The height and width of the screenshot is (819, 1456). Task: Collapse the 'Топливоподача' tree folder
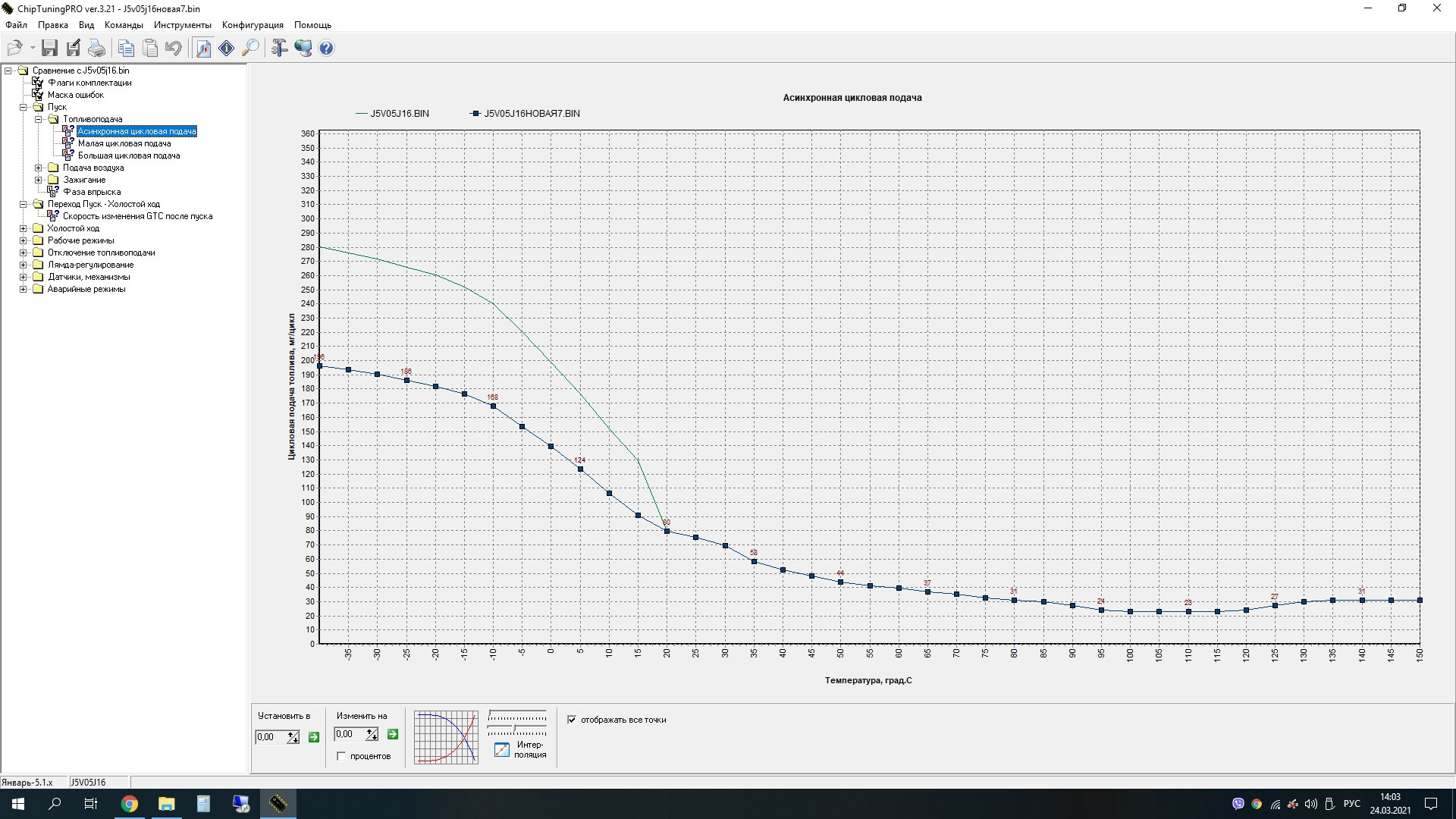(x=38, y=119)
